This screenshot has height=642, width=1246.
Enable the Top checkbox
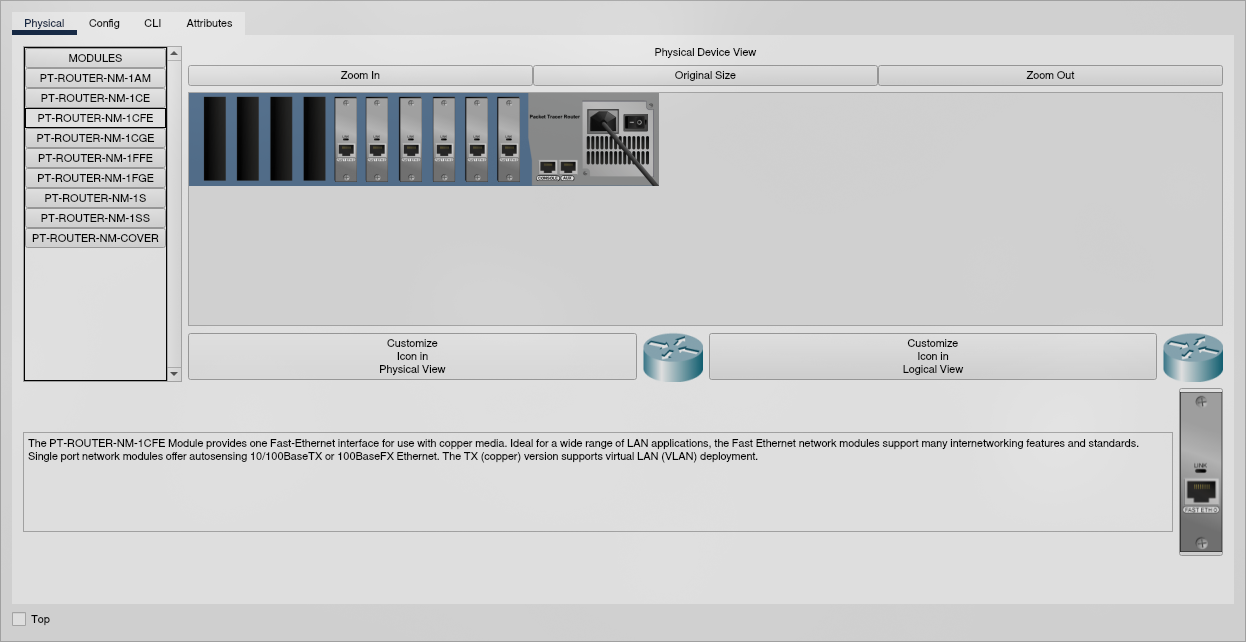(19, 619)
